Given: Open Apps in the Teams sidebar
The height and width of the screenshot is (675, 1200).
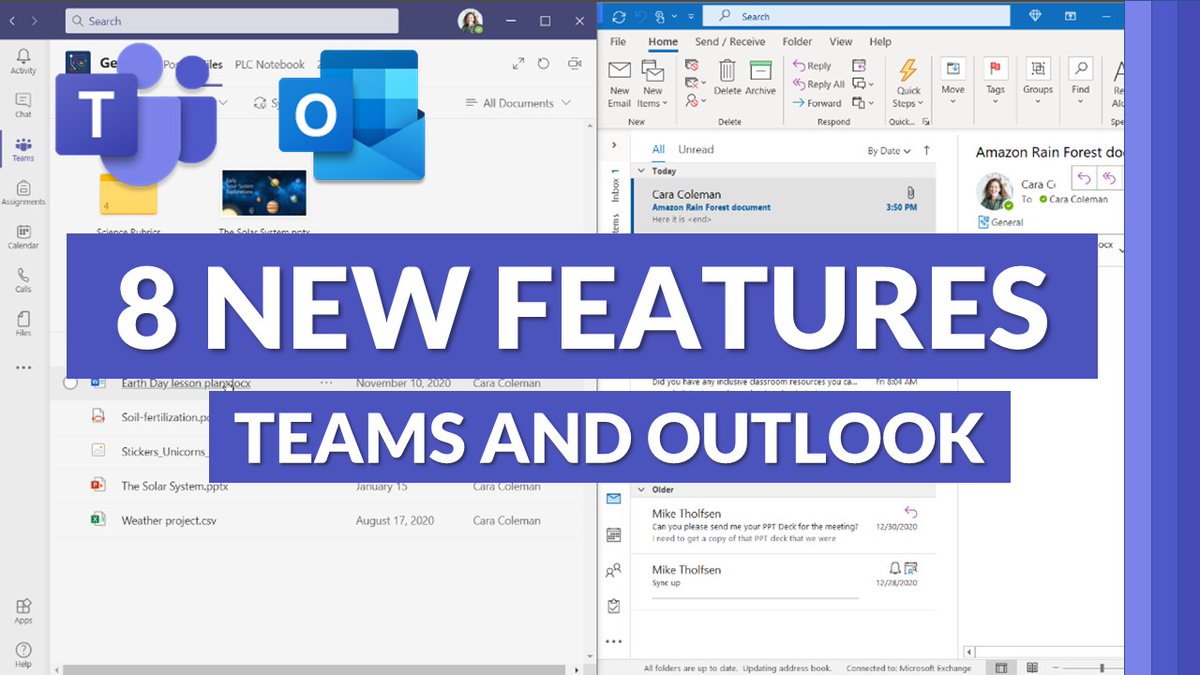Looking at the screenshot, I should pos(23,611).
